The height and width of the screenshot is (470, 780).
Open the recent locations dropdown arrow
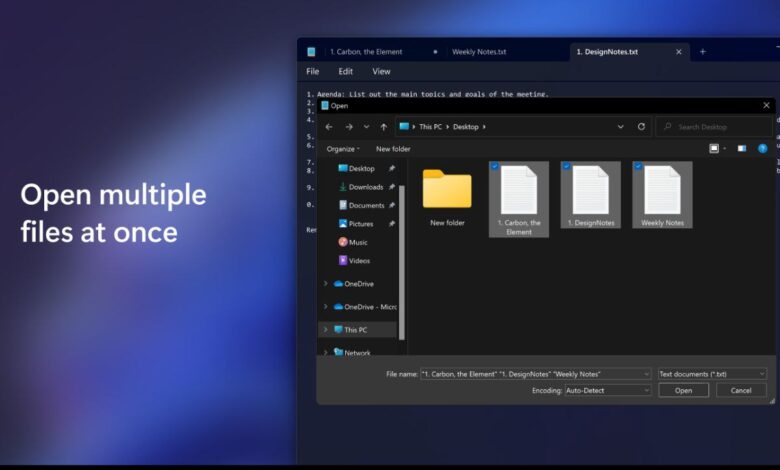pos(367,127)
